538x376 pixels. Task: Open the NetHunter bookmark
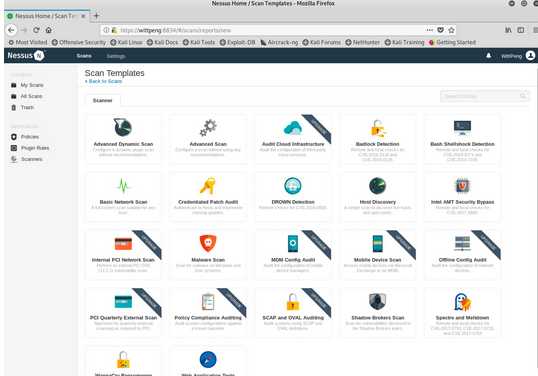pyautogui.click(x=363, y=43)
